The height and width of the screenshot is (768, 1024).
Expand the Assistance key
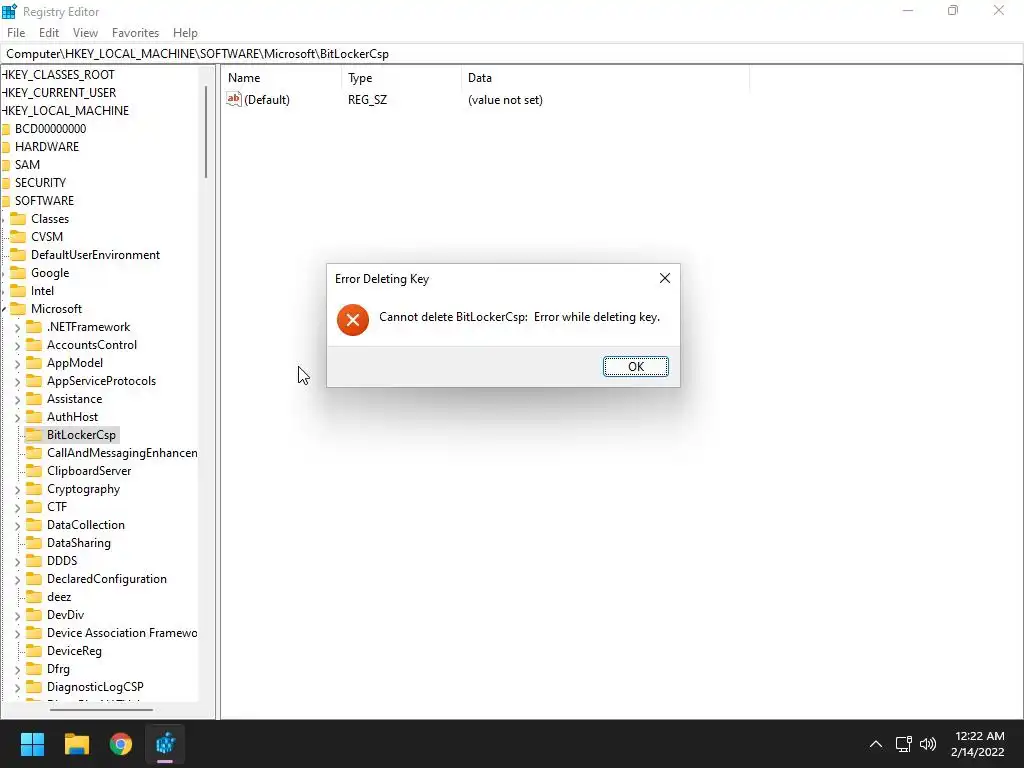18,399
